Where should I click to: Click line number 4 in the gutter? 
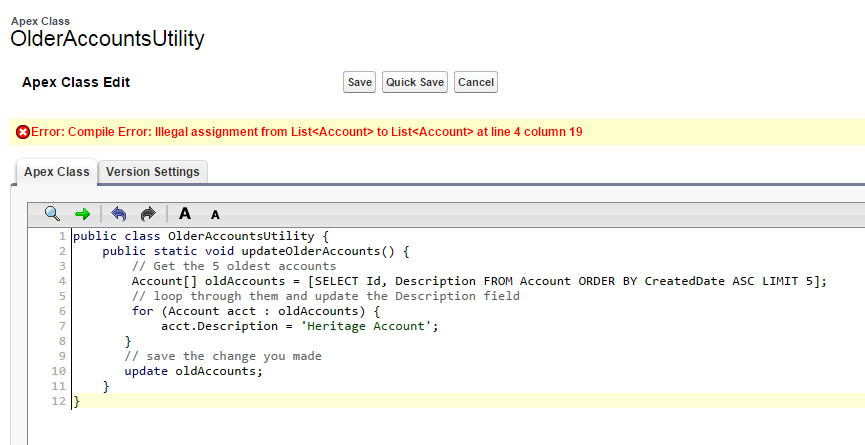[61, 281]
